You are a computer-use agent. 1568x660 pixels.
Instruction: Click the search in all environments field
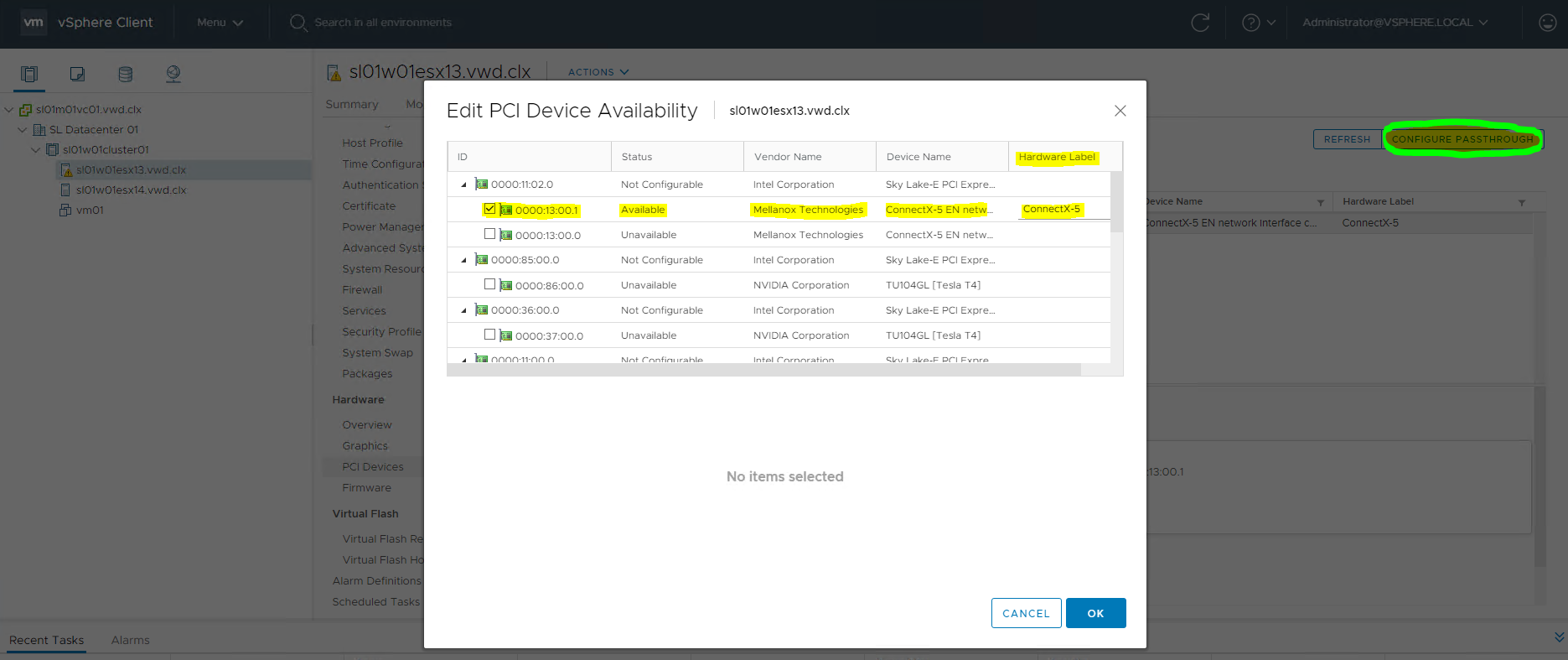tap(383, 23)
